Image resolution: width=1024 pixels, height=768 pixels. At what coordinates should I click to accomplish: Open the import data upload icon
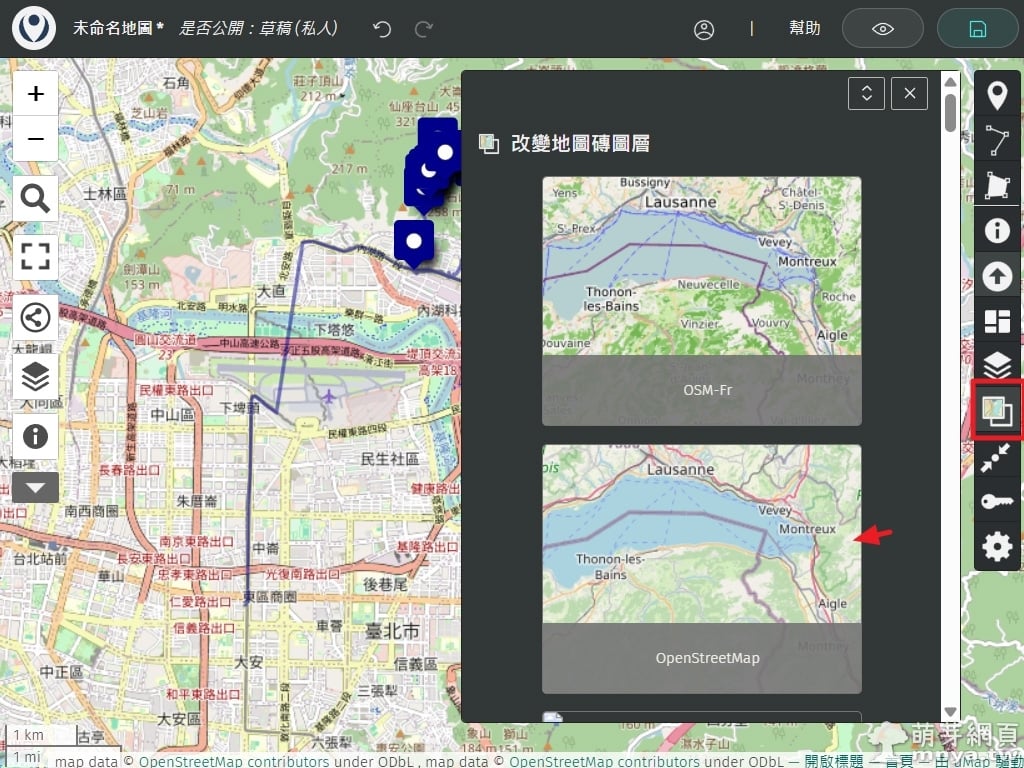tap(997, 276)
